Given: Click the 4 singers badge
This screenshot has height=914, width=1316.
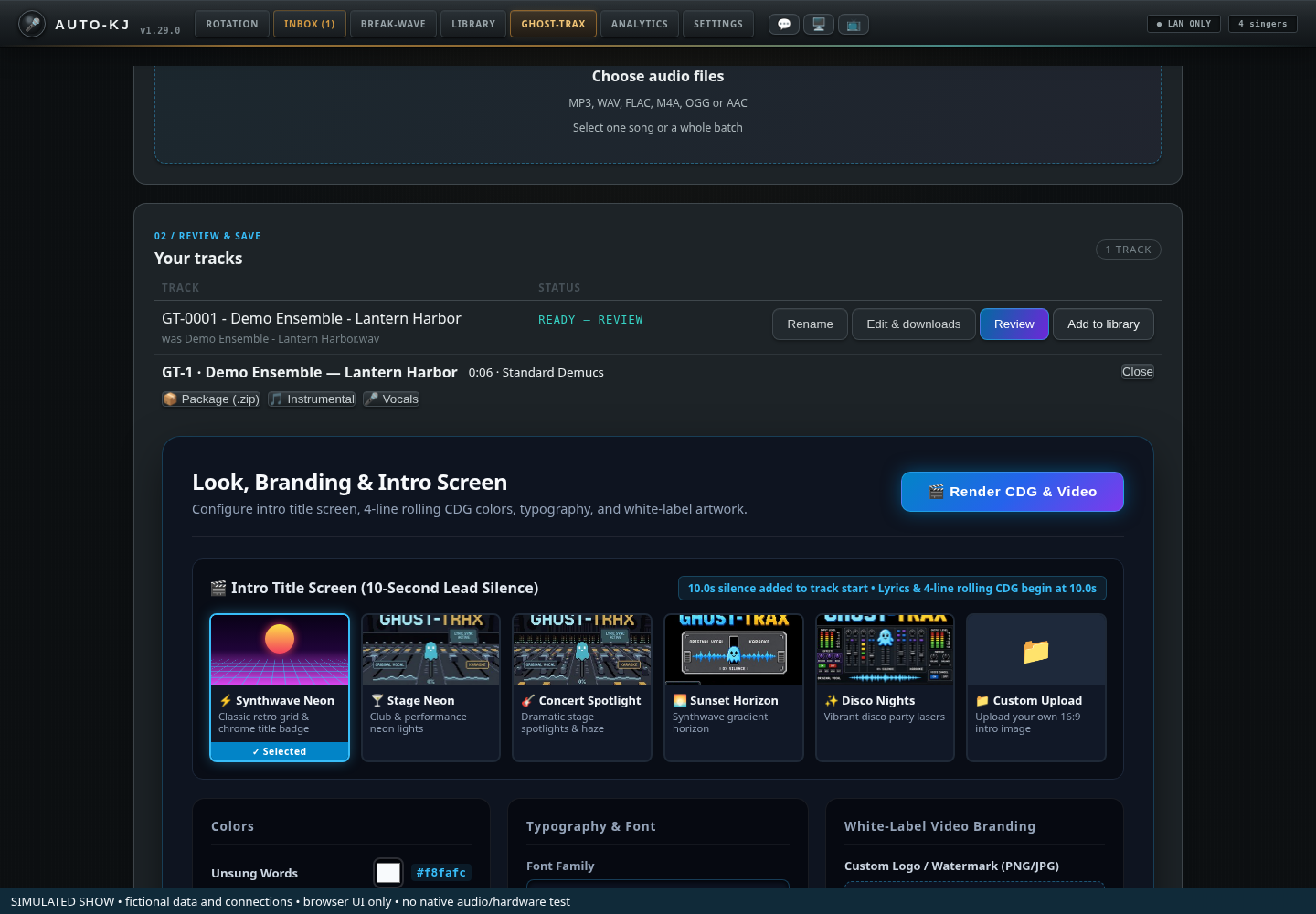Looking at the screenshot, I should (1263, 24).
